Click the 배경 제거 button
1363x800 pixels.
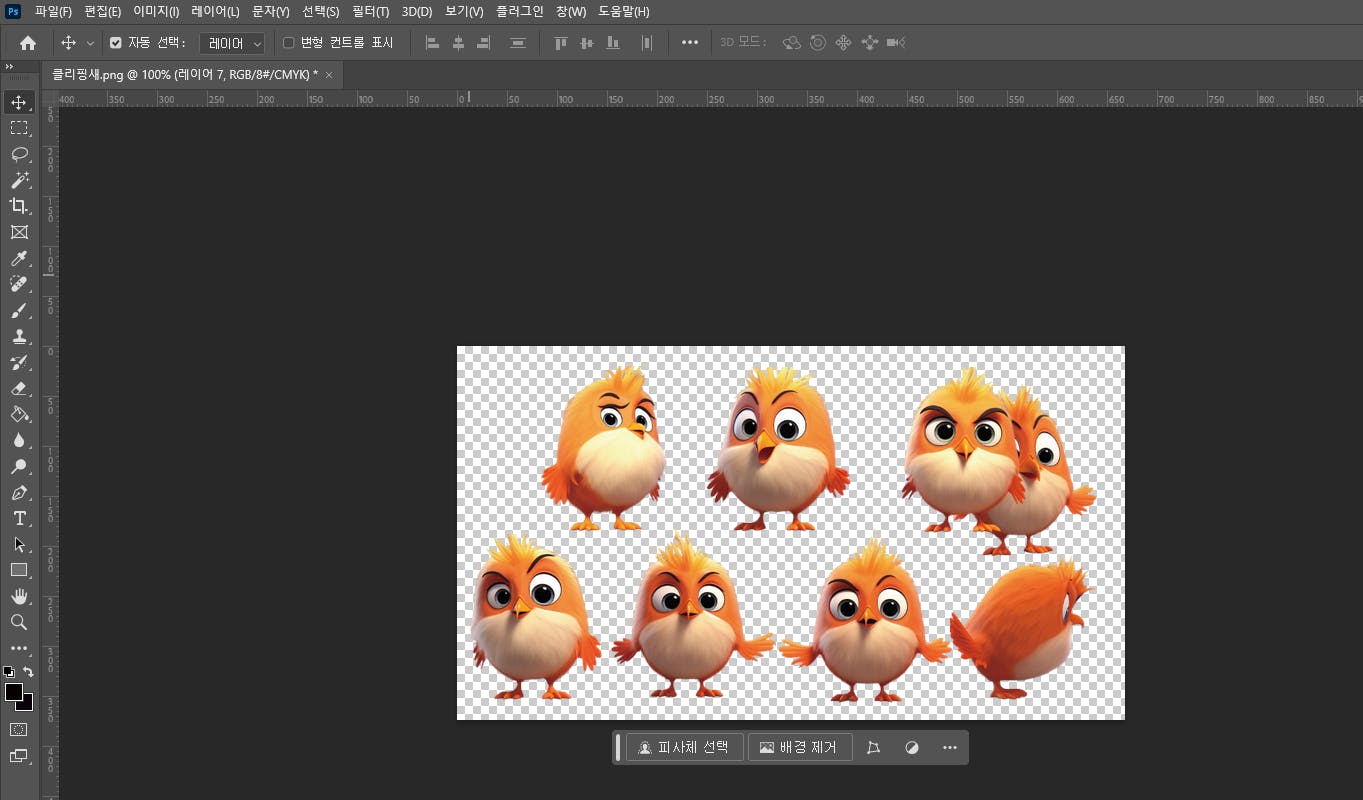800,747
